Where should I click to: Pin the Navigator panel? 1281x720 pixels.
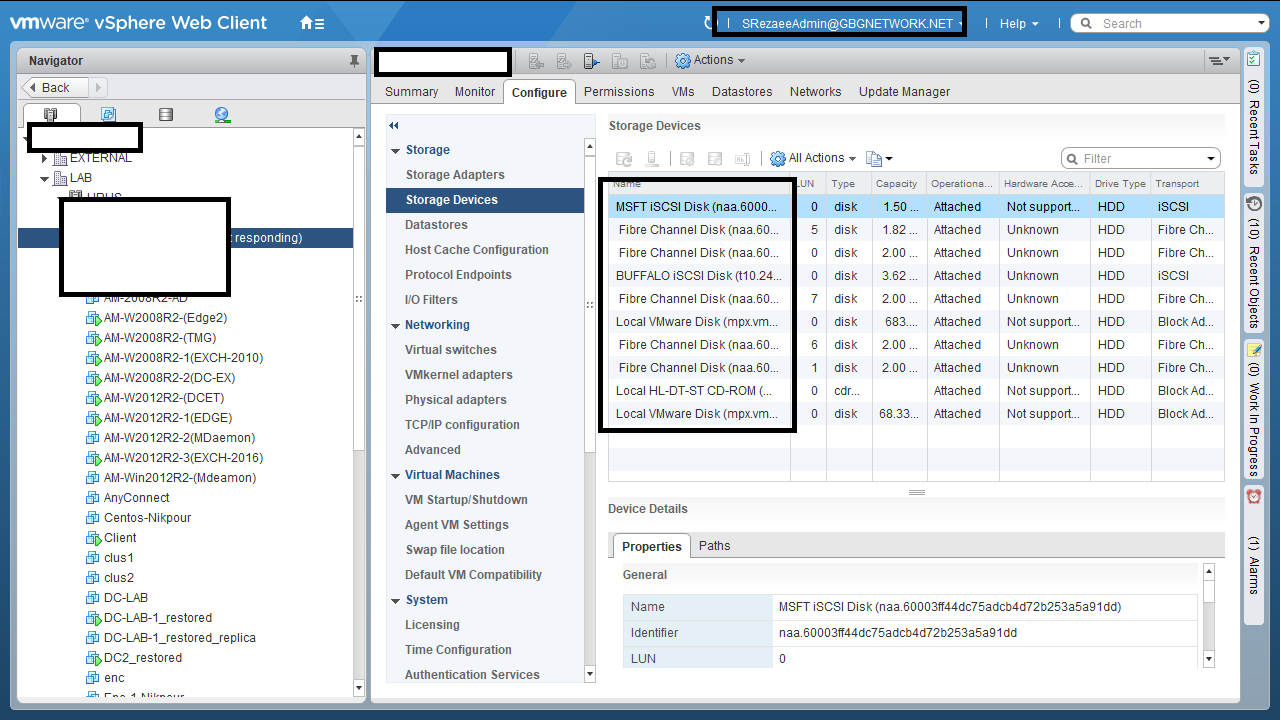pyautogui.click(x=354, y=61)
